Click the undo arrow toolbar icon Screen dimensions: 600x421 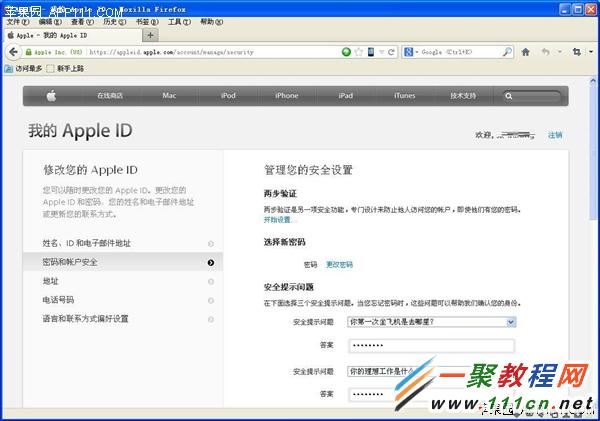coord(546,52)
